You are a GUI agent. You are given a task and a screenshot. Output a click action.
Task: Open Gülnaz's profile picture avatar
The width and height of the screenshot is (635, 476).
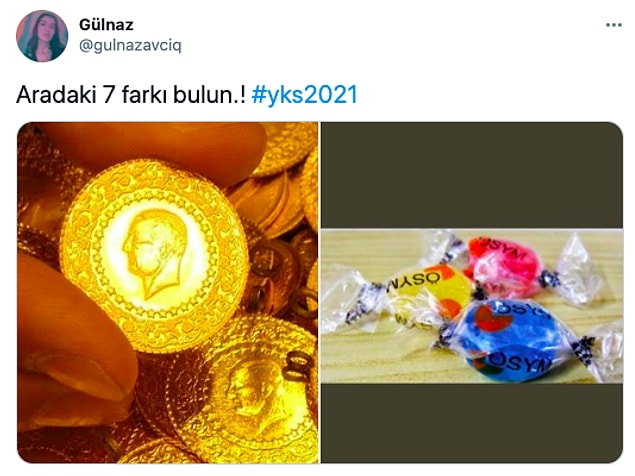click(x=42, y=36)
